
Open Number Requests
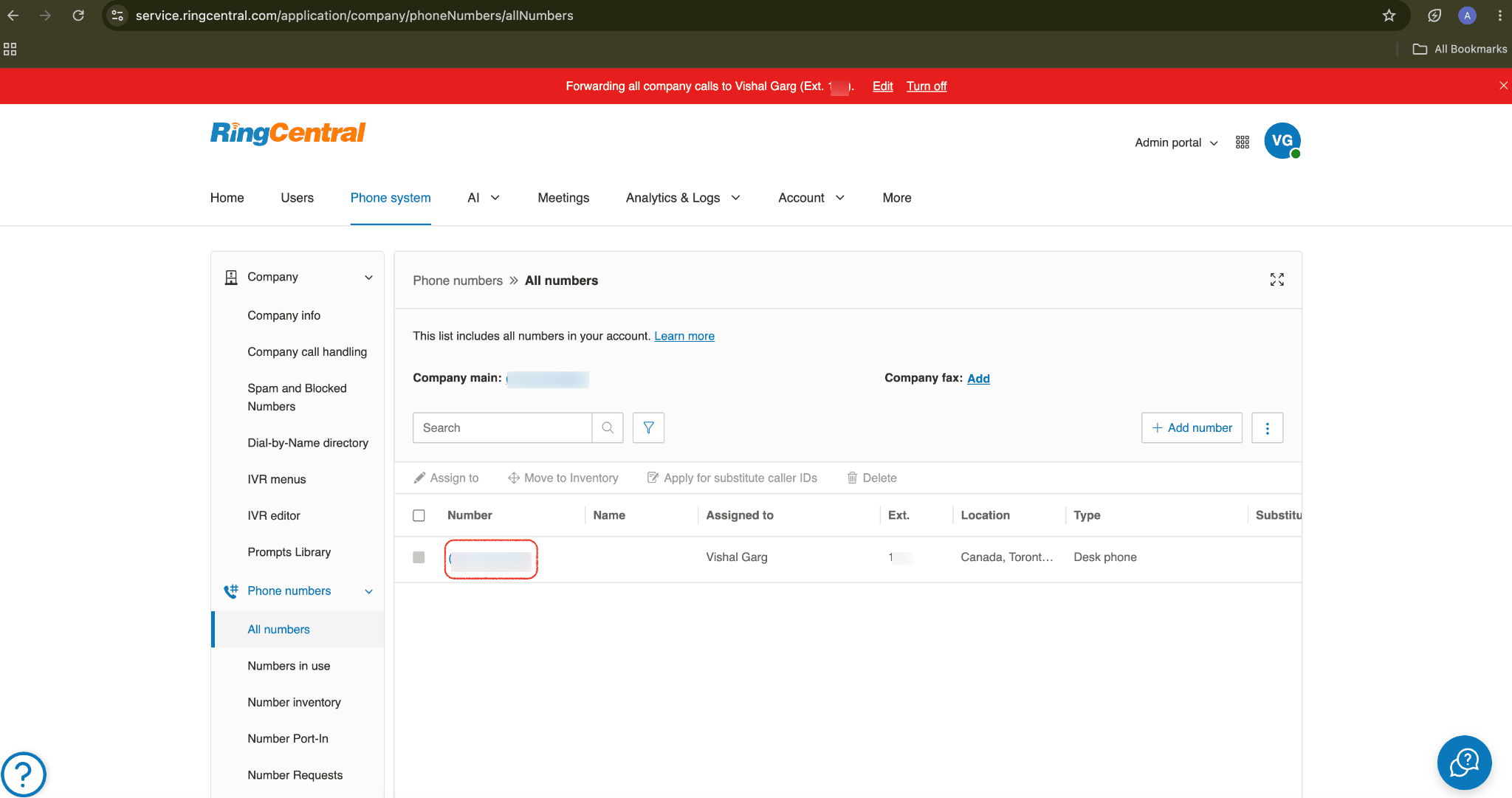coord(295,775)
